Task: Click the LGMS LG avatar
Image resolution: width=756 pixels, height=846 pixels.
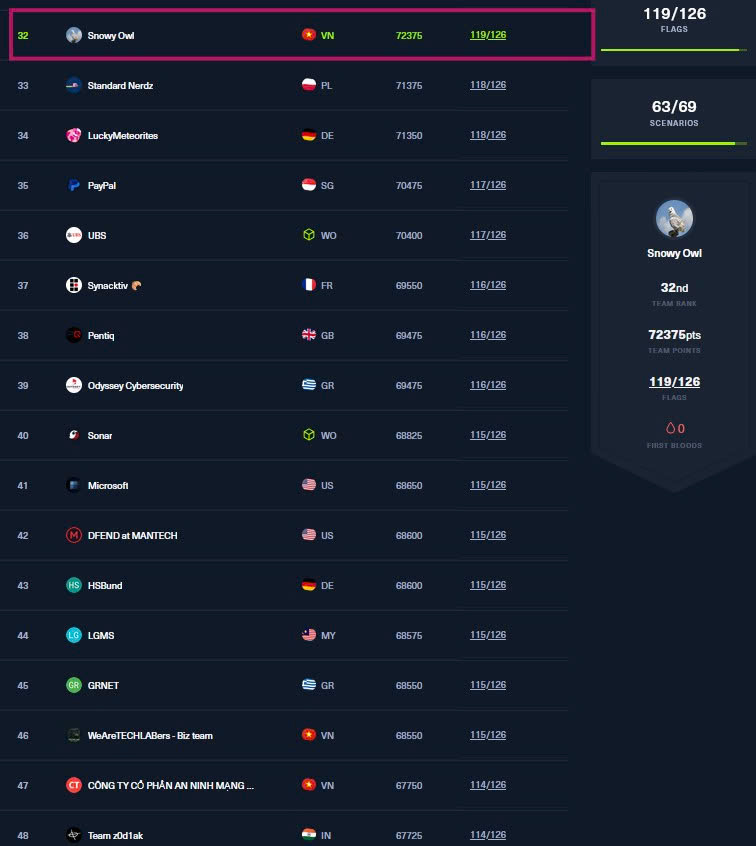Action: pyautogui.click(x=74, y=635)
